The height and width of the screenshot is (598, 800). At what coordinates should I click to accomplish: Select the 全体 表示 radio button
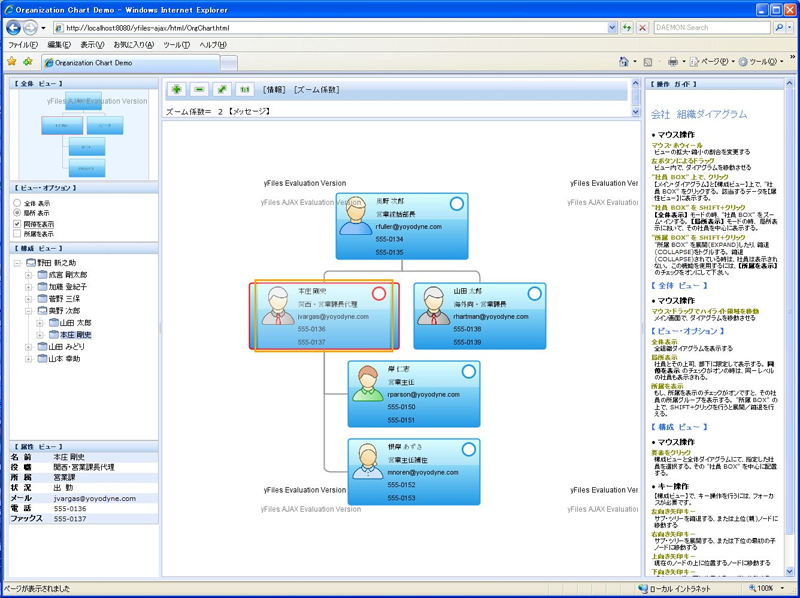click(x=17, y=203)
